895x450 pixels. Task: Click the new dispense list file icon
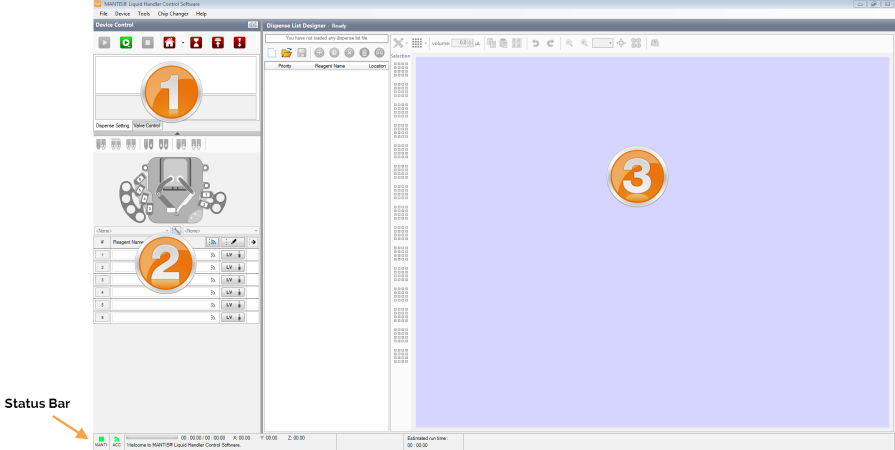(272, 53)
